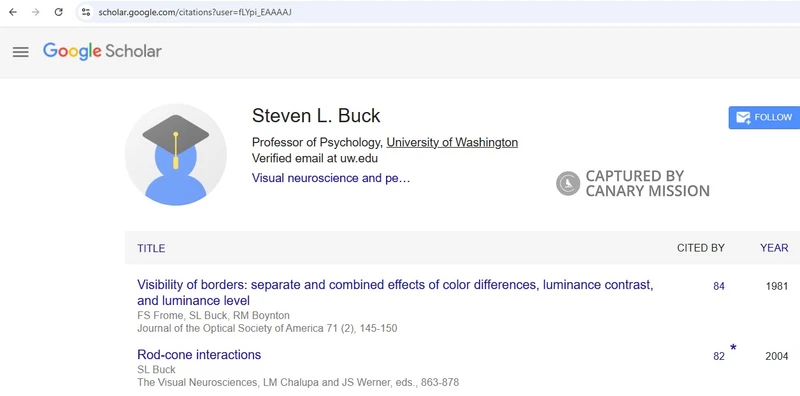The height and width of the screenshot is (396, 800).
Task: Reload the page with the refresh icon
Action: click(58, 12)
